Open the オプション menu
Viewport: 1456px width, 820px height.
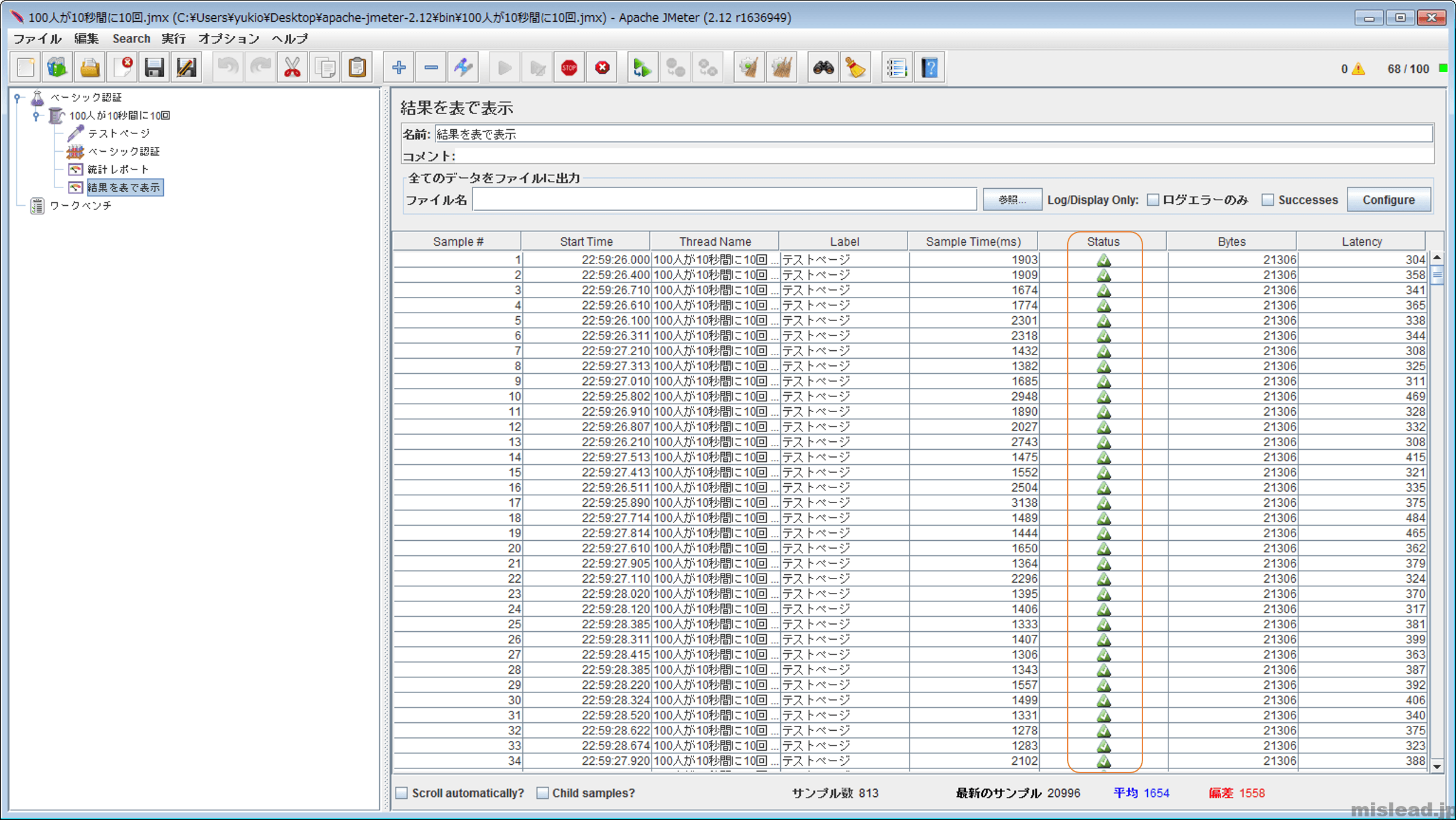(229, 38)
